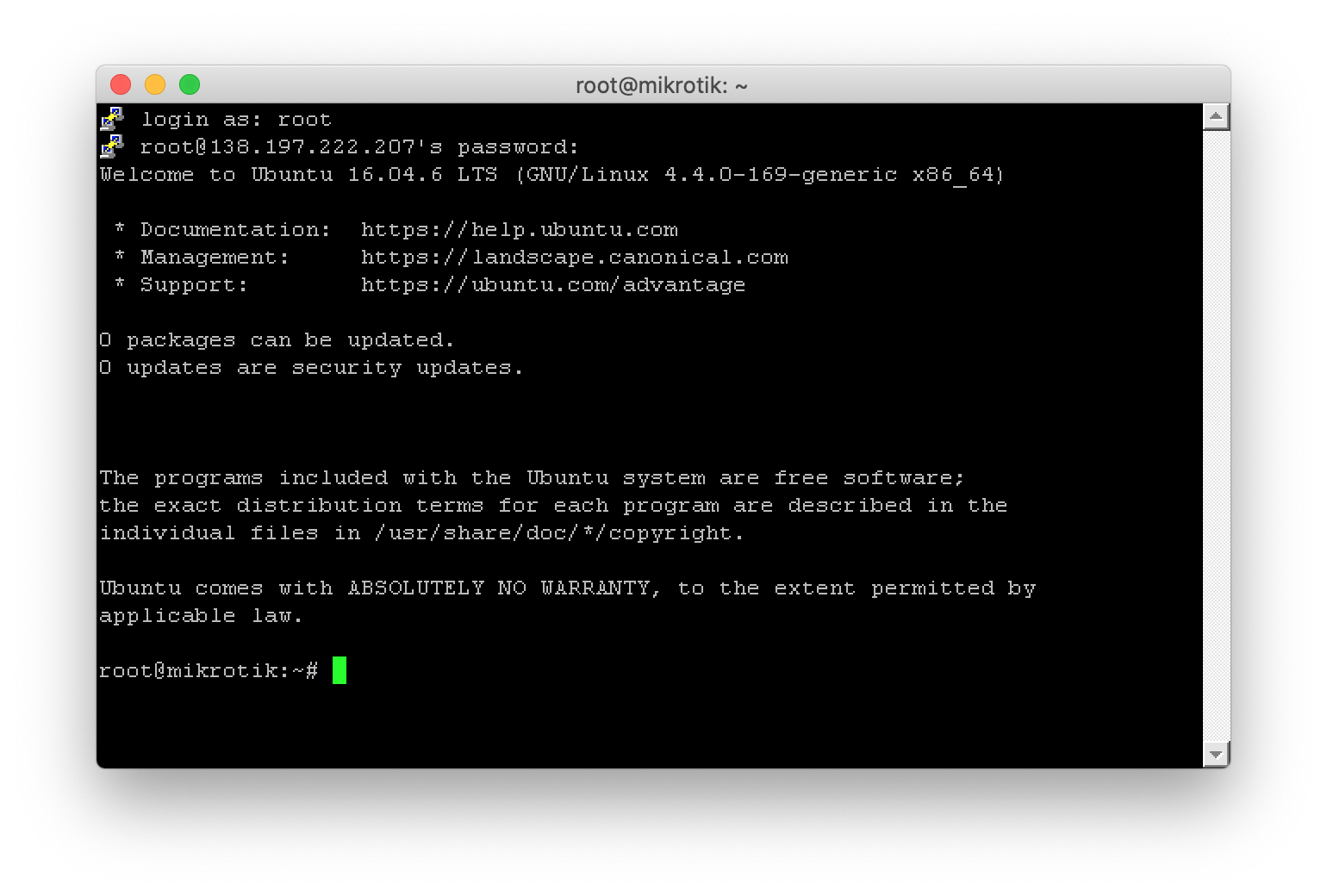Click the 'root@mikrotik:~#' prompt text
Viewport: 1327px width, 896px height.
(209, 671)
